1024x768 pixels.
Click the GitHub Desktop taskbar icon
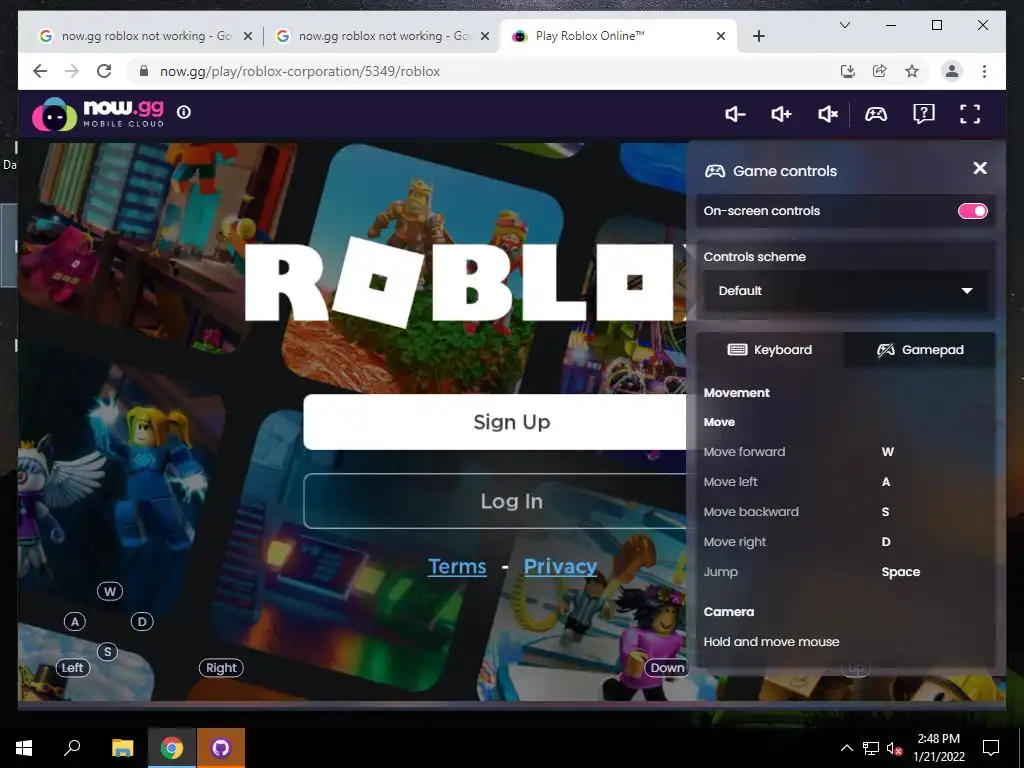click(221, 748)
